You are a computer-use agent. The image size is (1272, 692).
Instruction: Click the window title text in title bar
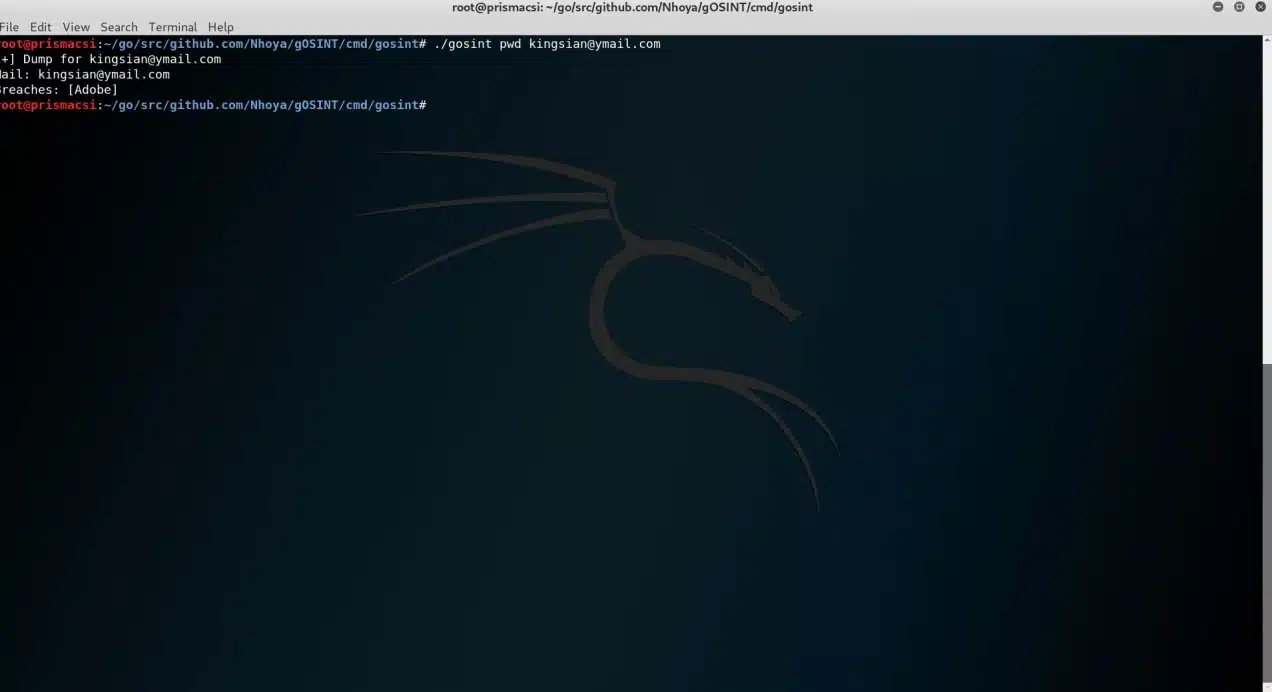633,7
